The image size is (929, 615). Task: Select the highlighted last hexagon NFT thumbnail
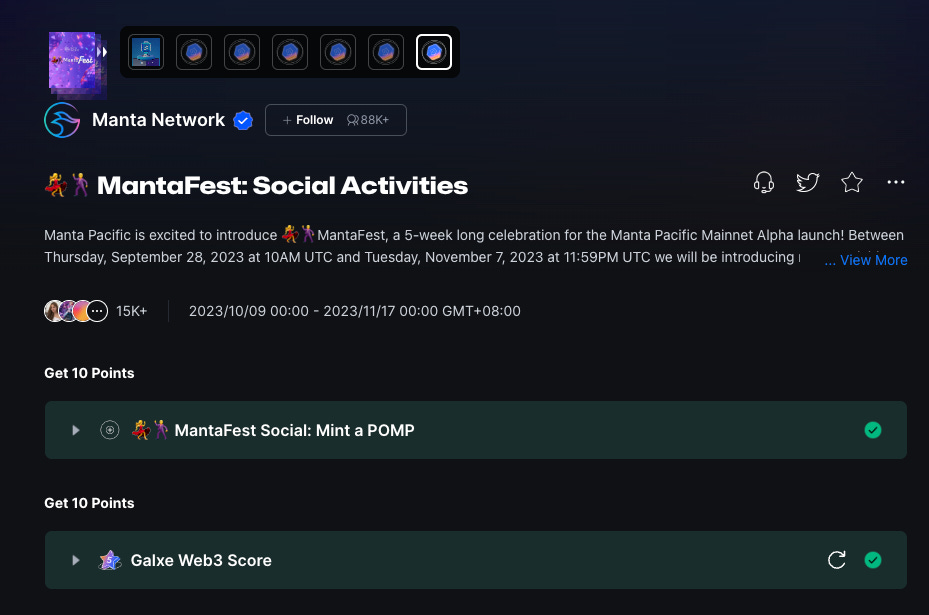pyautogui.click(x=434, y=52)
